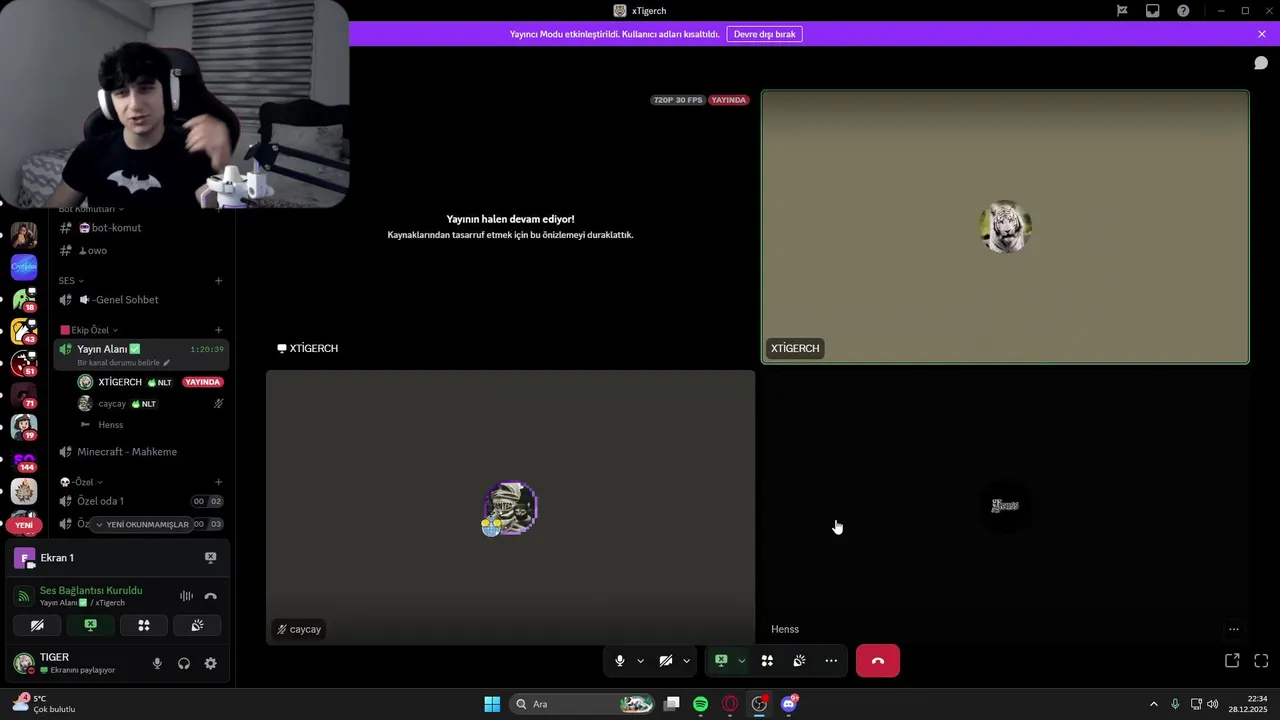The height and width of the screenshot is (720, 1280).
Task: Open the Windows Start menu
Action: [x=492, y=704]
